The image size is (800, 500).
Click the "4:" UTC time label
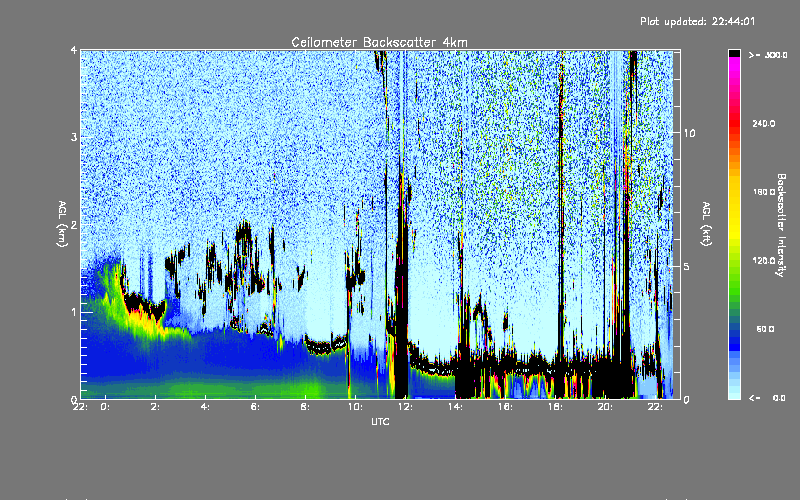[x=206, y=407]
